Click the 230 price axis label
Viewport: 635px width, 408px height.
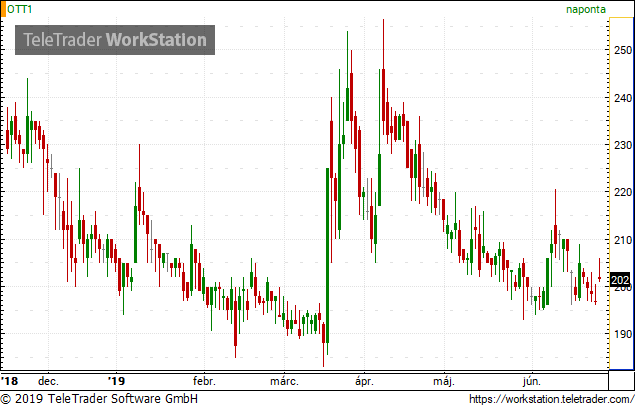623,145
